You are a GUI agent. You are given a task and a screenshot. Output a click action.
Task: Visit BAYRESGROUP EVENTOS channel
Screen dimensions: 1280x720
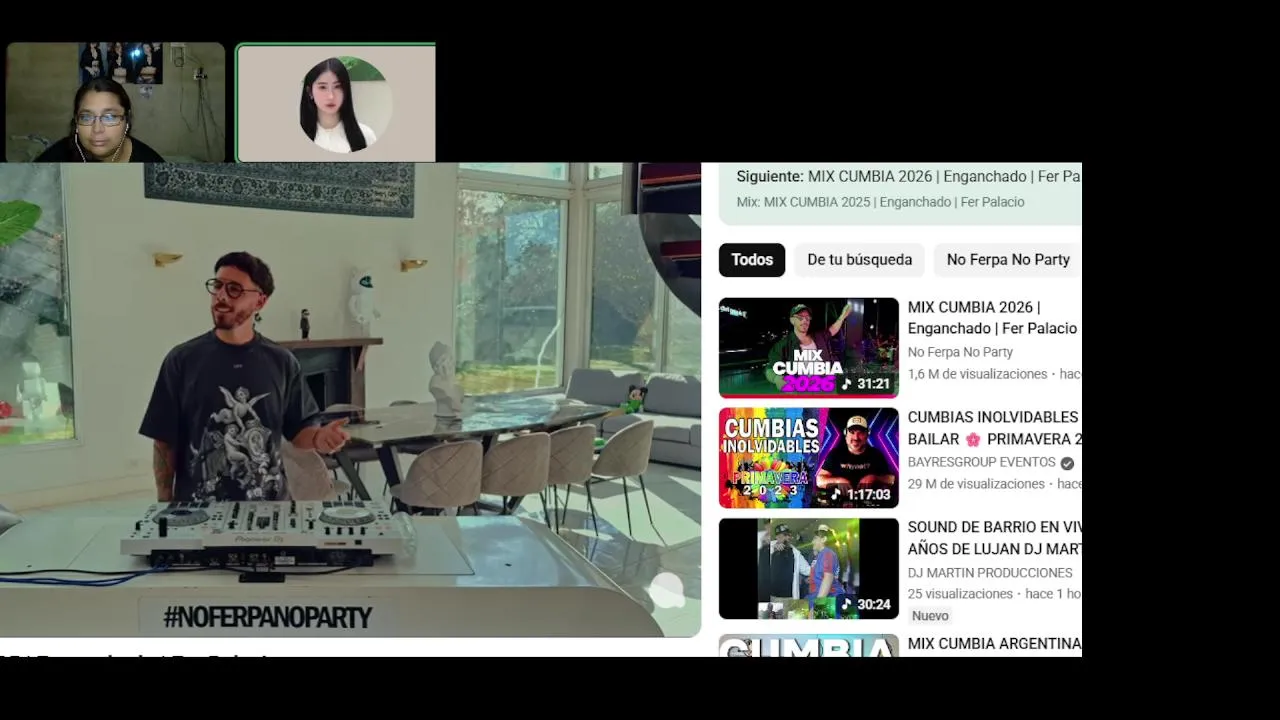981,462
